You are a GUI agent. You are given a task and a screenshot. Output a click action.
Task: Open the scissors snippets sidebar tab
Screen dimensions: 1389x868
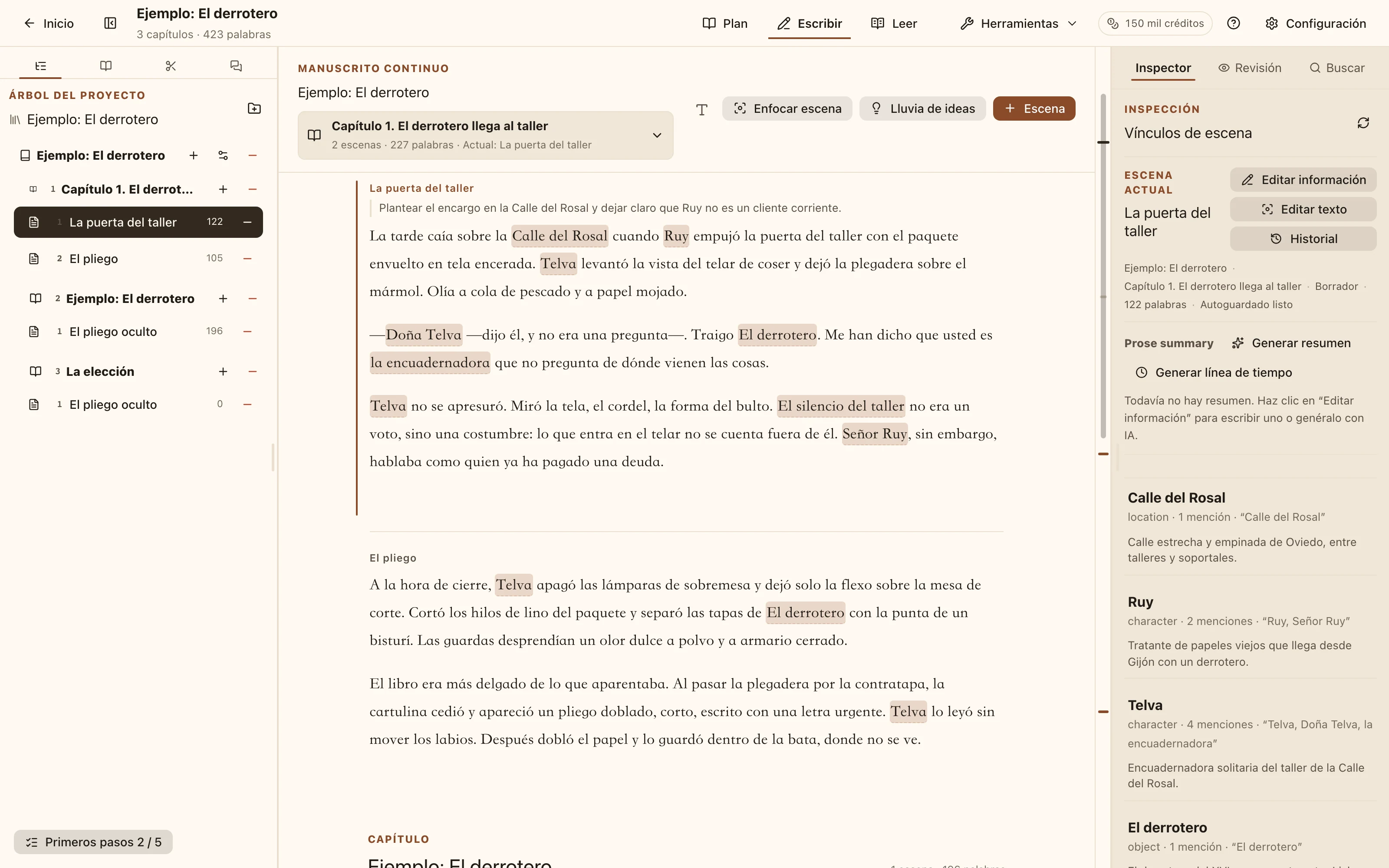pyautogui.click(x=171, y=66)
